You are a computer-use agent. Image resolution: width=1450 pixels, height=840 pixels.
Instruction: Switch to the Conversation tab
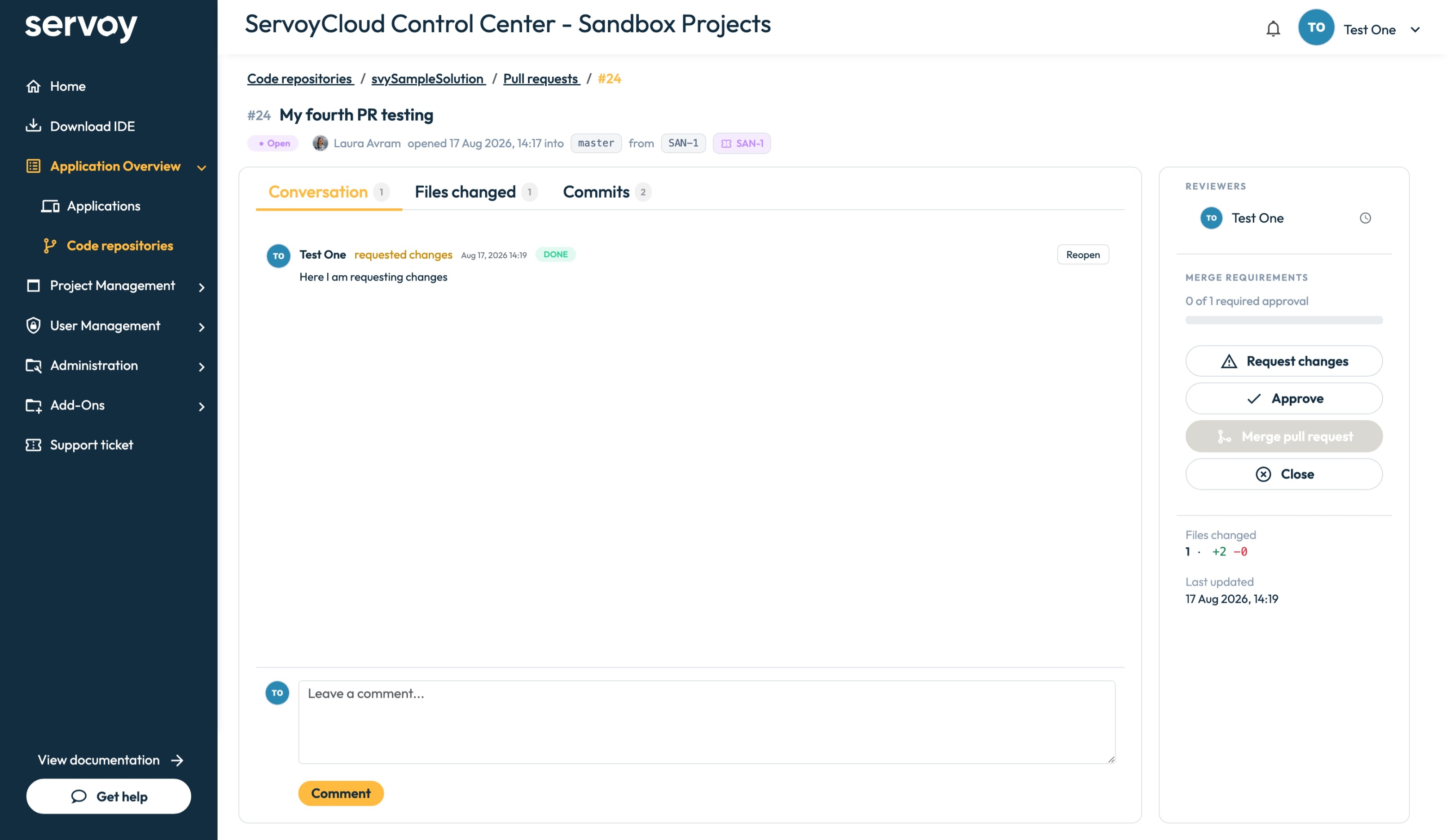[329, 192]
